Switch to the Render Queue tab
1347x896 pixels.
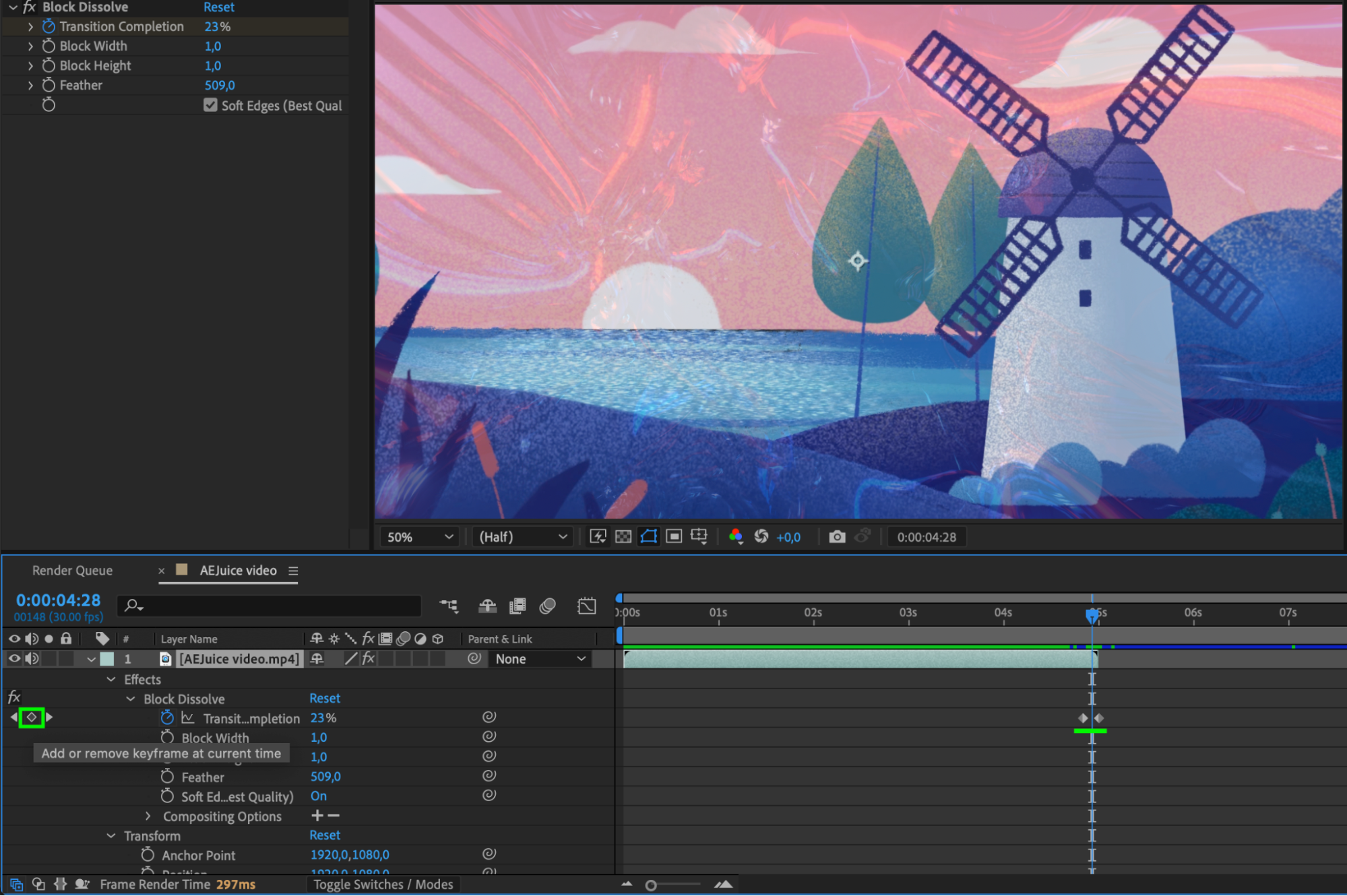[x=72, y=571]
